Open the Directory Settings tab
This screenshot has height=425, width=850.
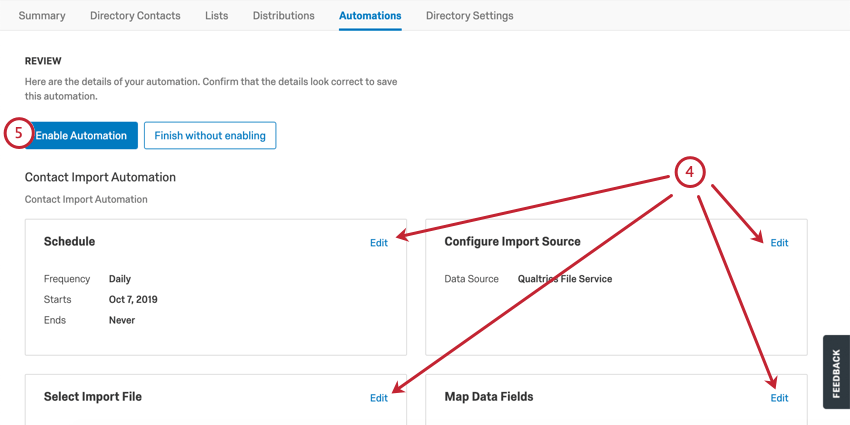[x=469, y=16]
